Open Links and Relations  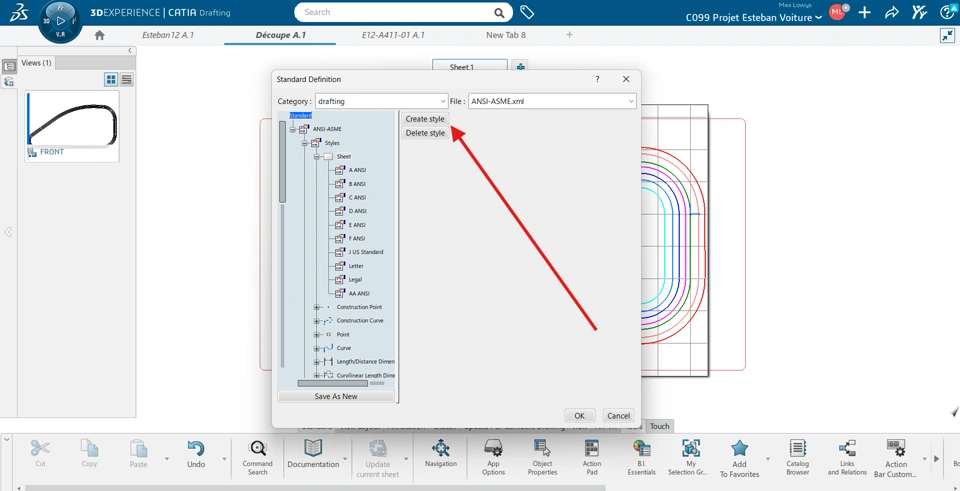coord(847,457)
